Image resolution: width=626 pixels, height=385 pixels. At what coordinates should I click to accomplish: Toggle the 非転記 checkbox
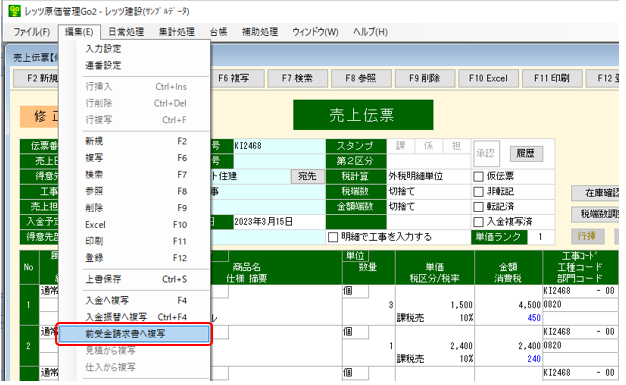(x=478, y=192)
